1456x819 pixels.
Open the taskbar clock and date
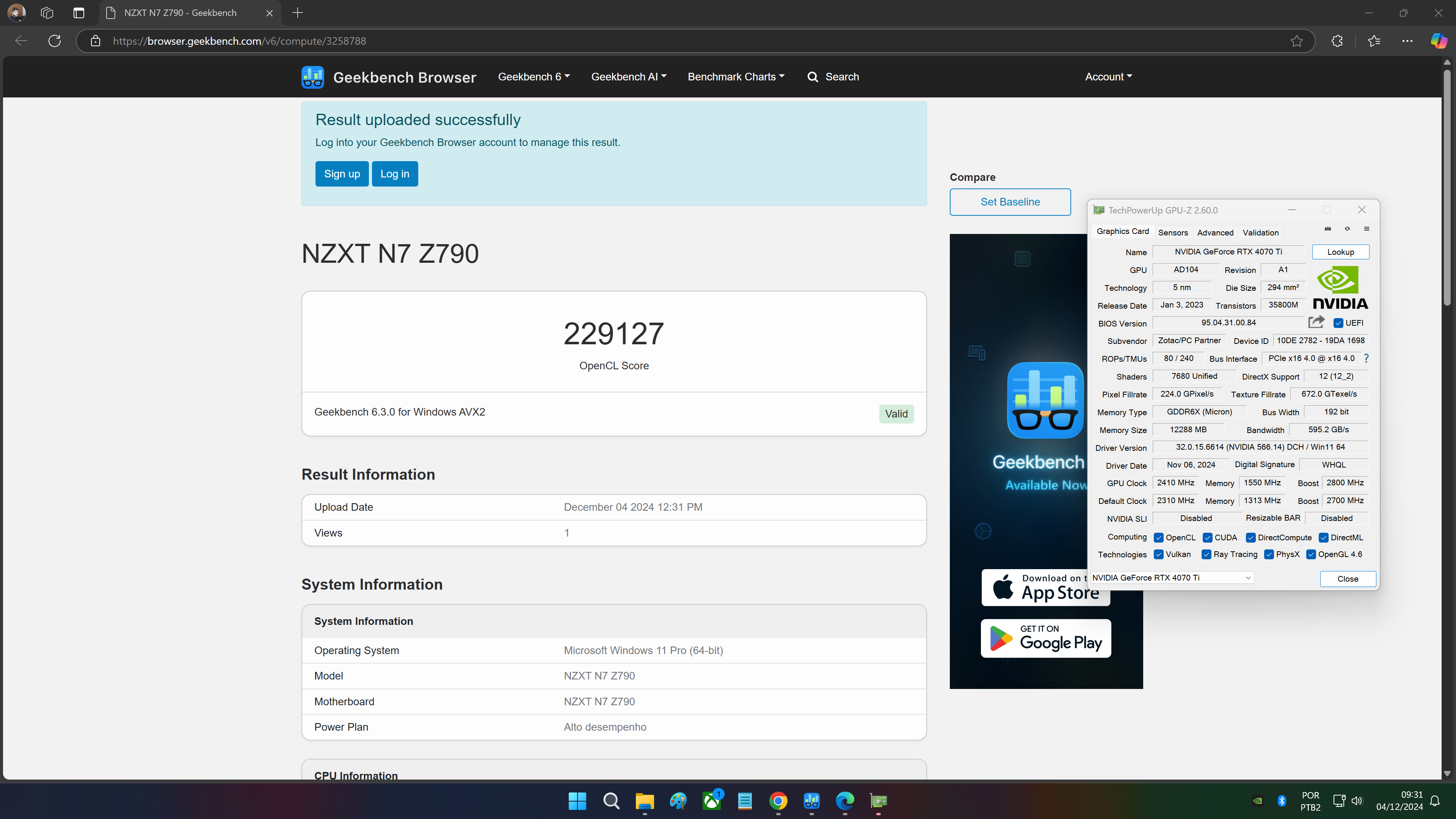(1400, 801)
